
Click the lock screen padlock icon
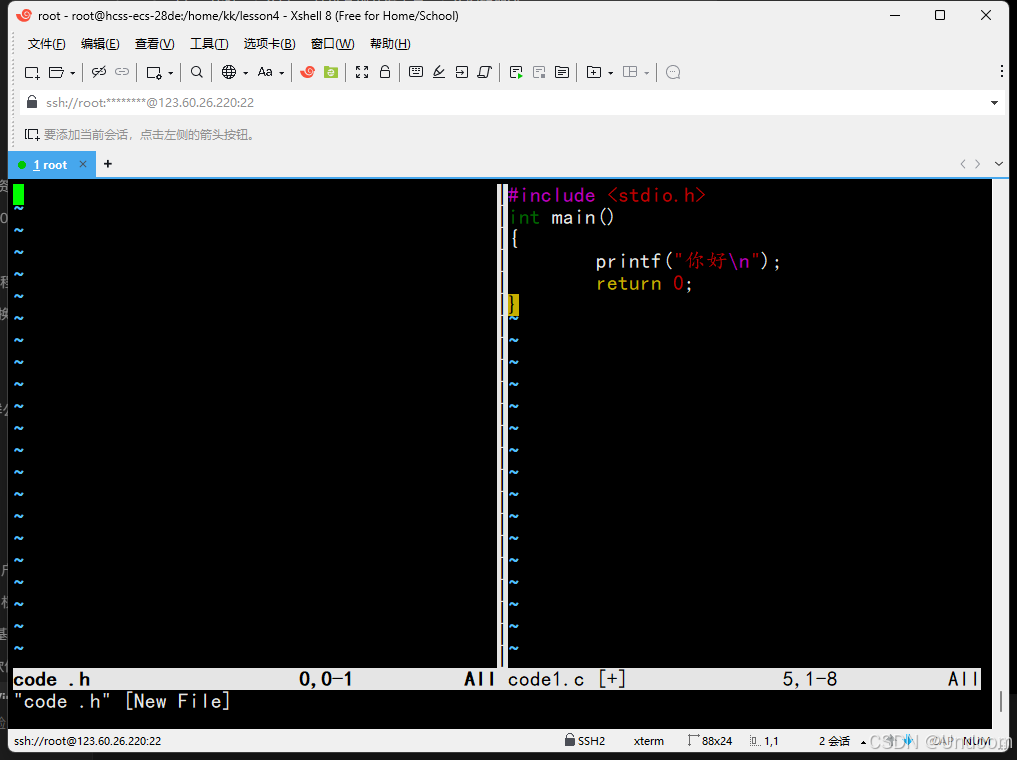pyautogui.click(x=385, y=72)
